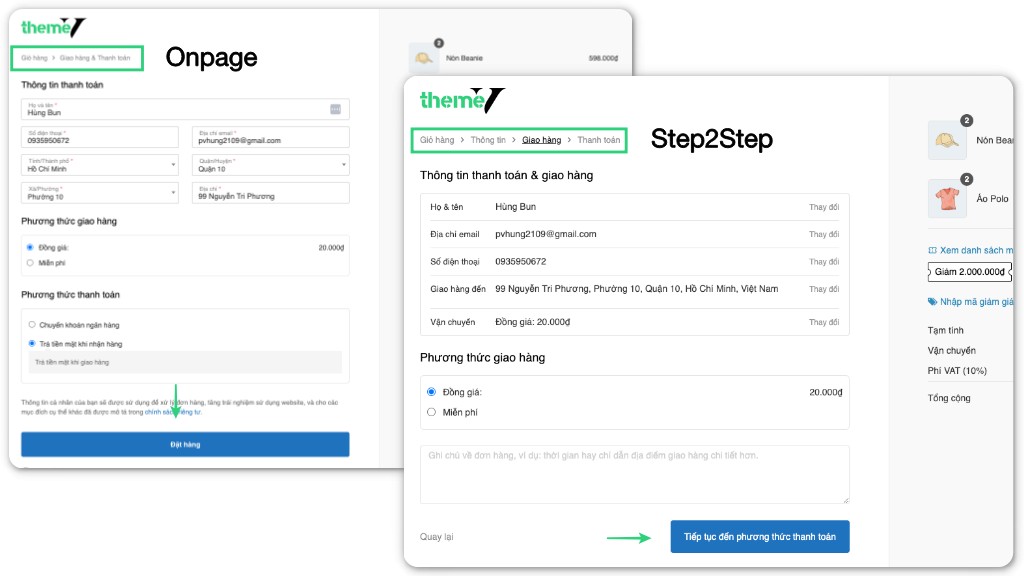Click Tiếp tục đến phương thức thanh toán
1024x576 pixels.
click(759, 537)
